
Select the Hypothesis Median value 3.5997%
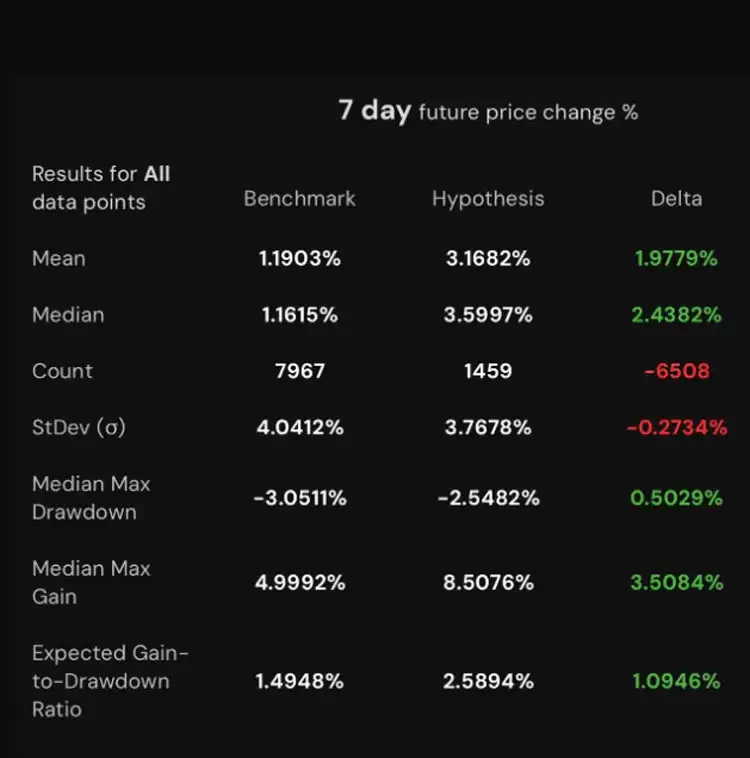click(x=488, y=315)
